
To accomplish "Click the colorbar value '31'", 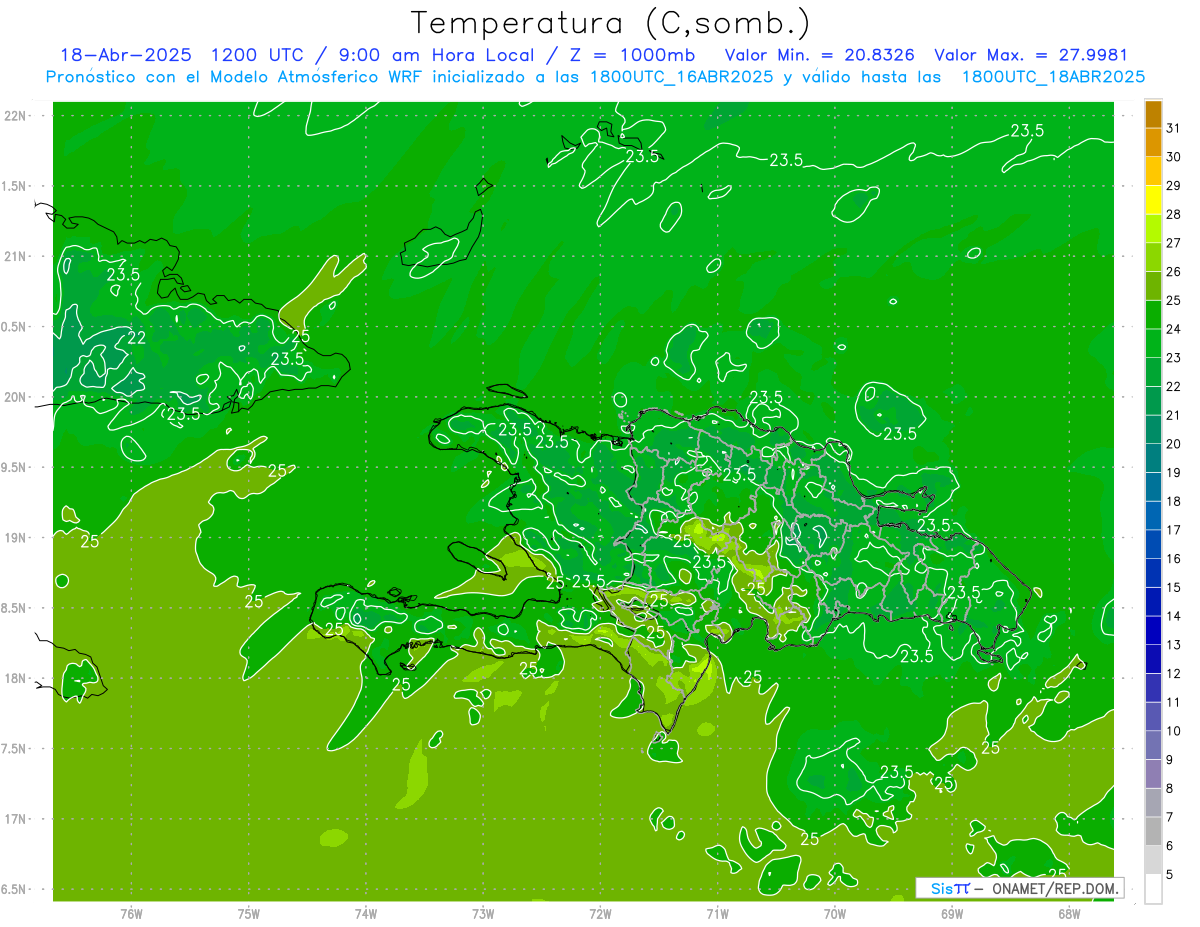I will [1173, 127].
